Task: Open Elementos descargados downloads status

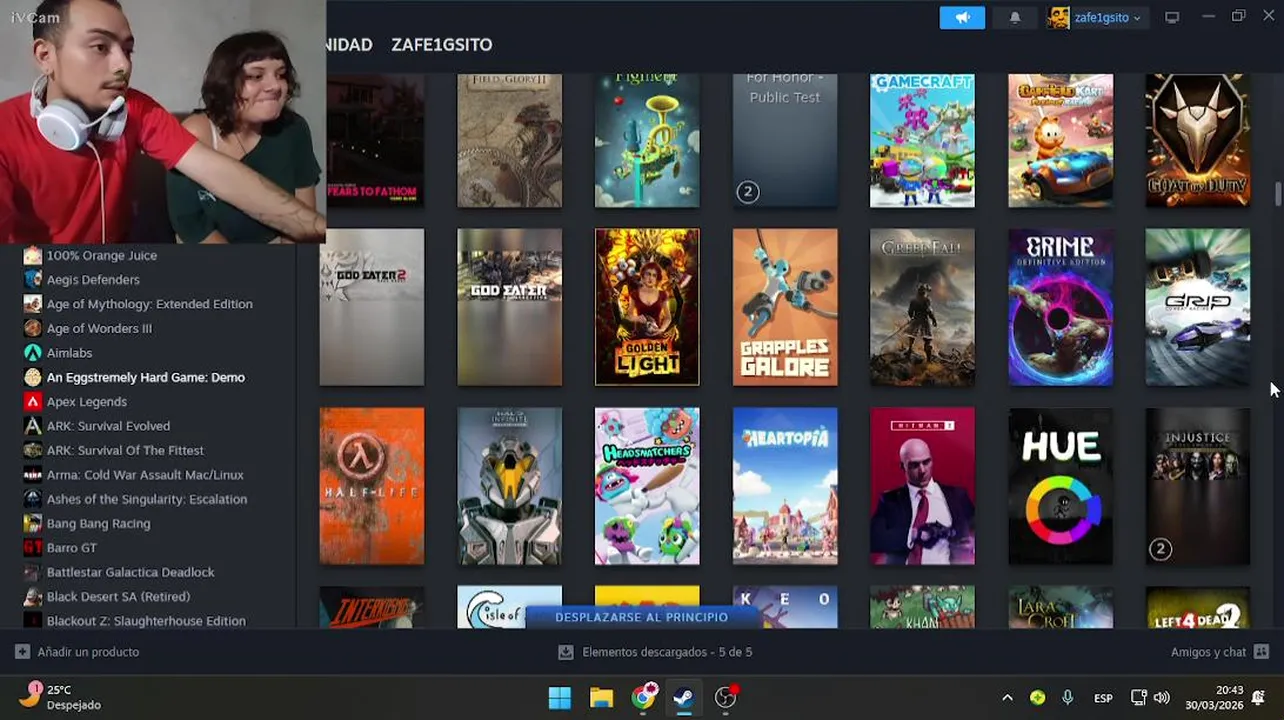Action: [655, 652]
